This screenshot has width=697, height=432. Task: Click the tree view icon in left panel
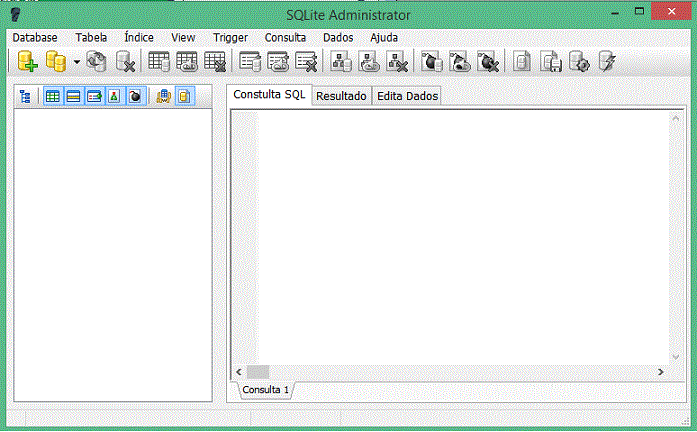coord(25,96)
